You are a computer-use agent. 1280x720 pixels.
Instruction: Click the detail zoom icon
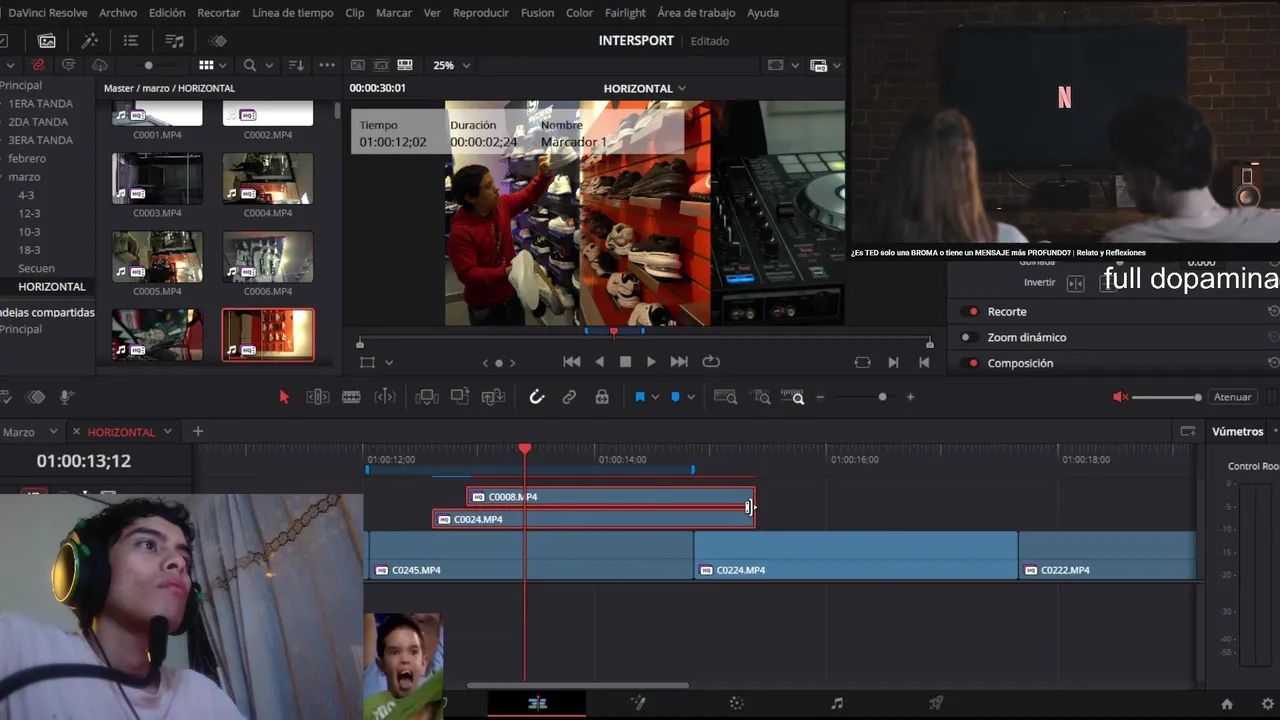(x=759, y=397)
